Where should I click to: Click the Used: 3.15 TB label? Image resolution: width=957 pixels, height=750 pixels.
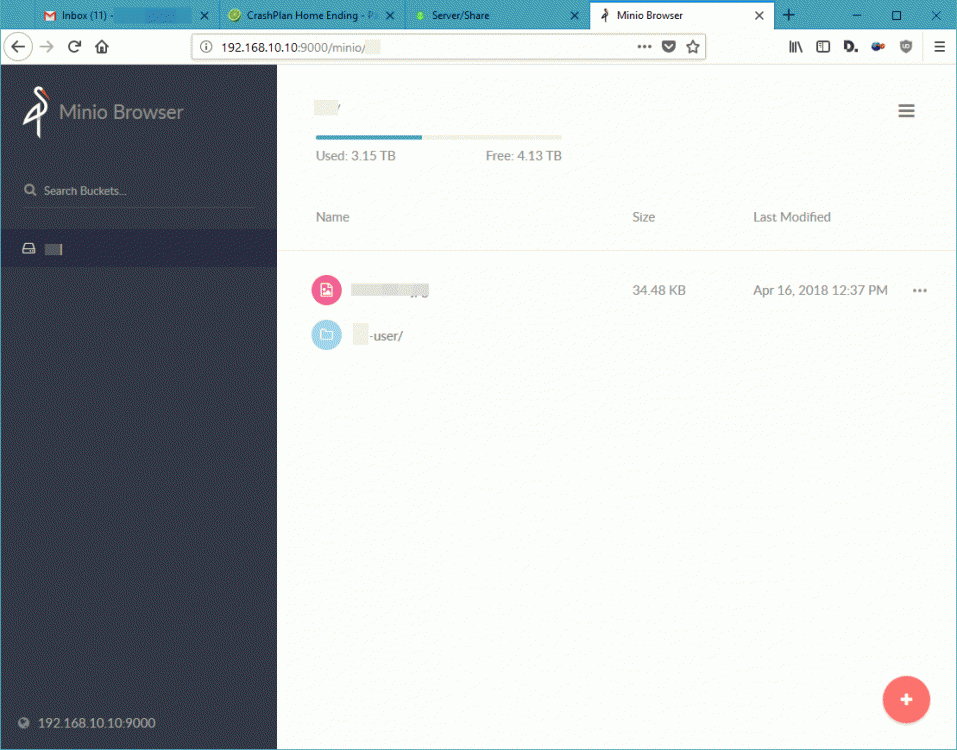click(x=356, y=156)
